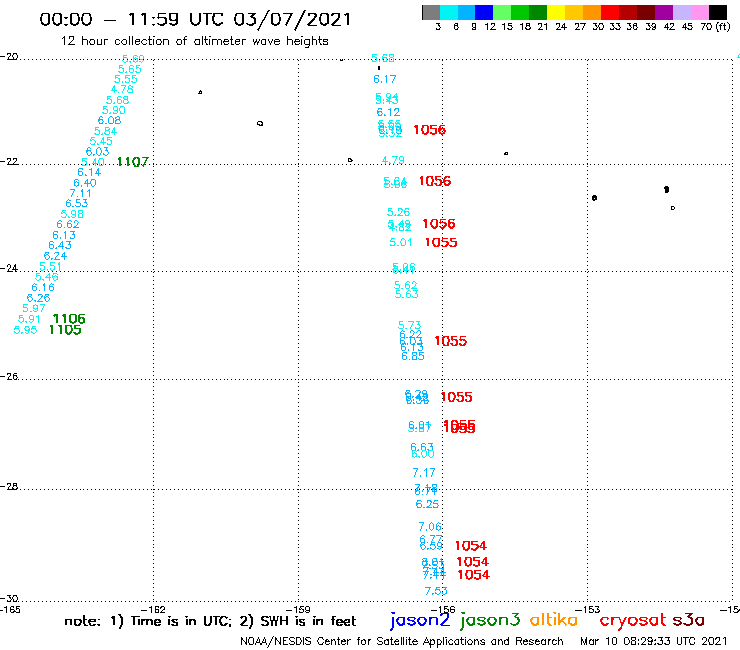The image size is (740, 650).
Task: Click the jason2 satellite legend label
Action: tap(420, 620)
